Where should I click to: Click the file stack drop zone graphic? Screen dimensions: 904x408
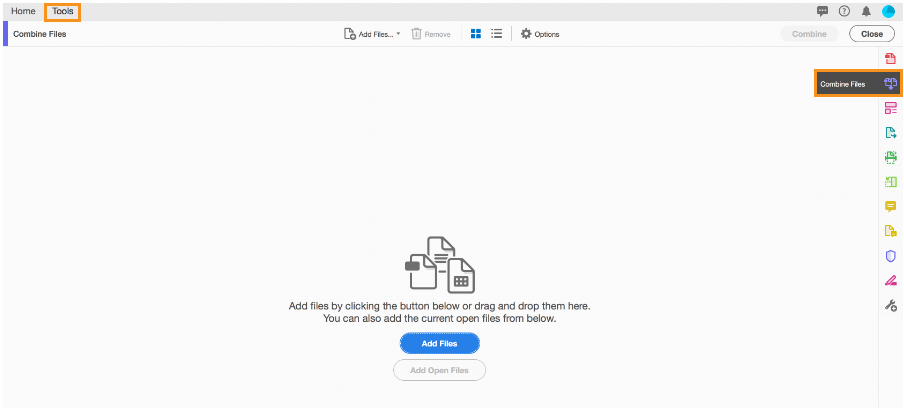point(440,265)
